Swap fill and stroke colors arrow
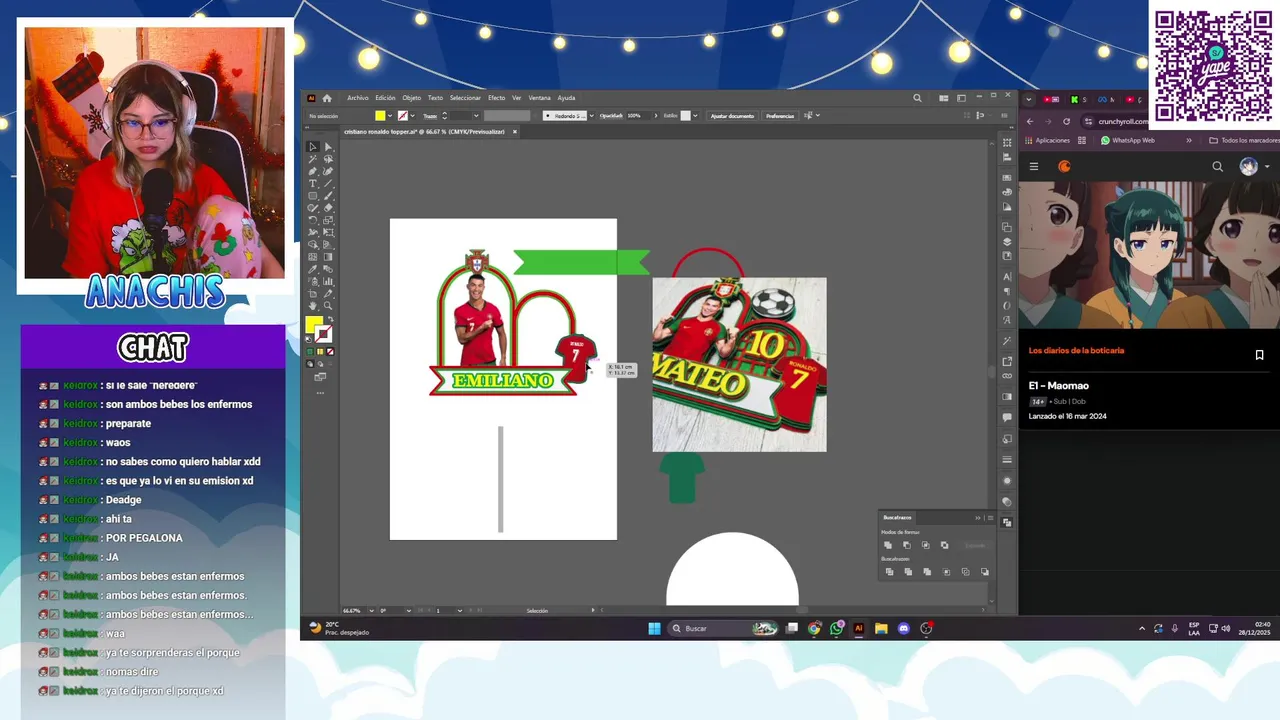 tap(330, 318)
